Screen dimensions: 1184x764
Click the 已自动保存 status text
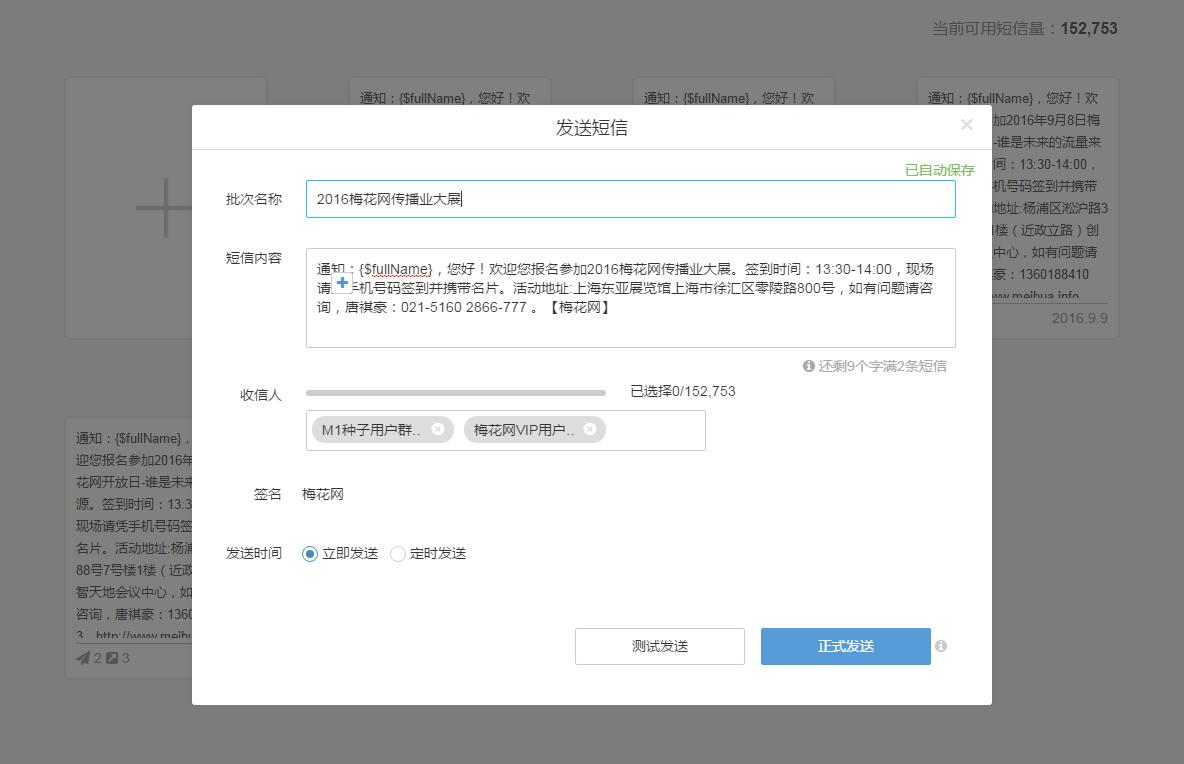(939, 170)
